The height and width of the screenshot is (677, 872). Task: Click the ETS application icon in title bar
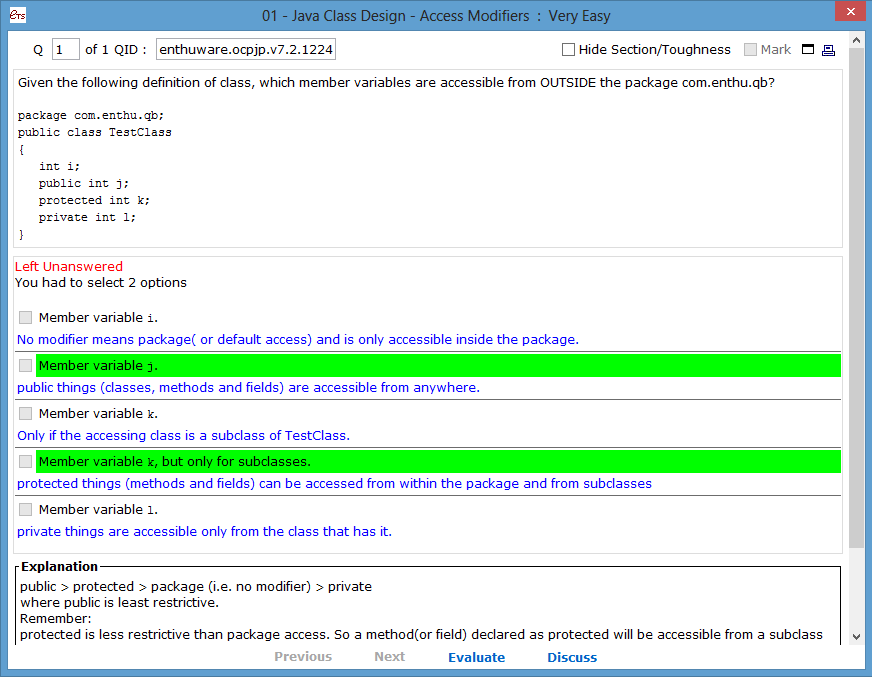tap(14, 16)
